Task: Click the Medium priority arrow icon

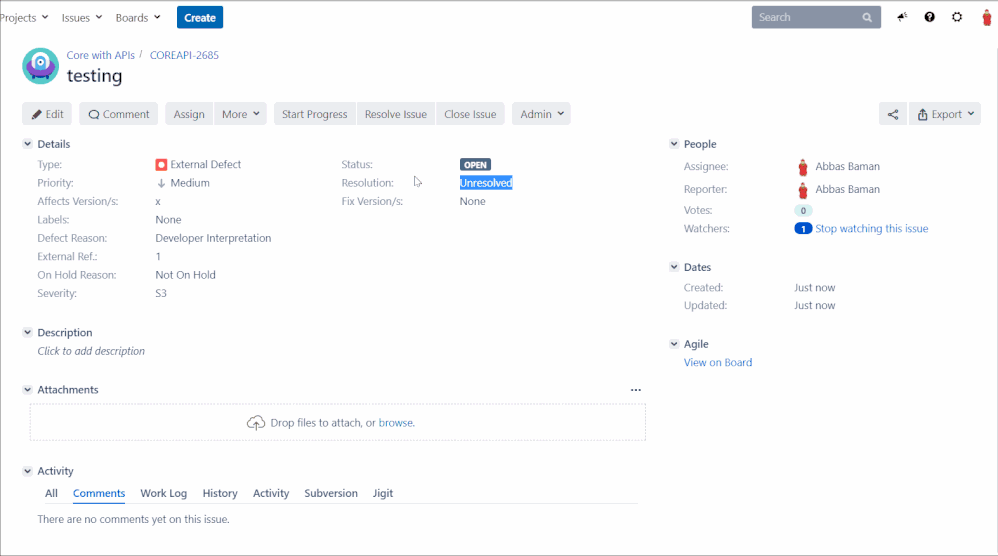Action: [161, 183]
